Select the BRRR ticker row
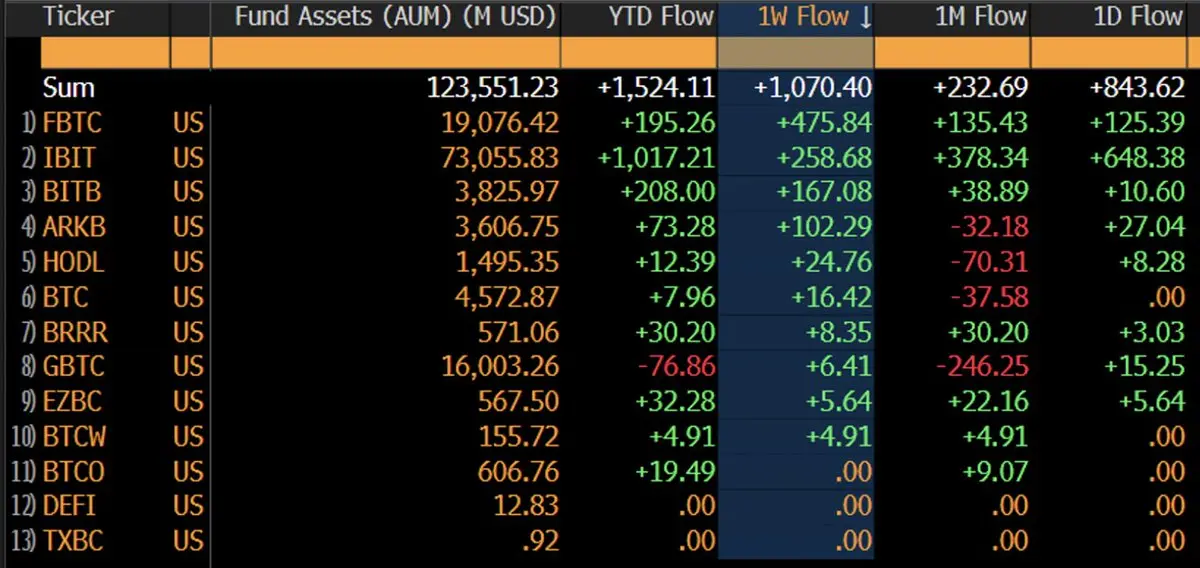 pos(73,332)
